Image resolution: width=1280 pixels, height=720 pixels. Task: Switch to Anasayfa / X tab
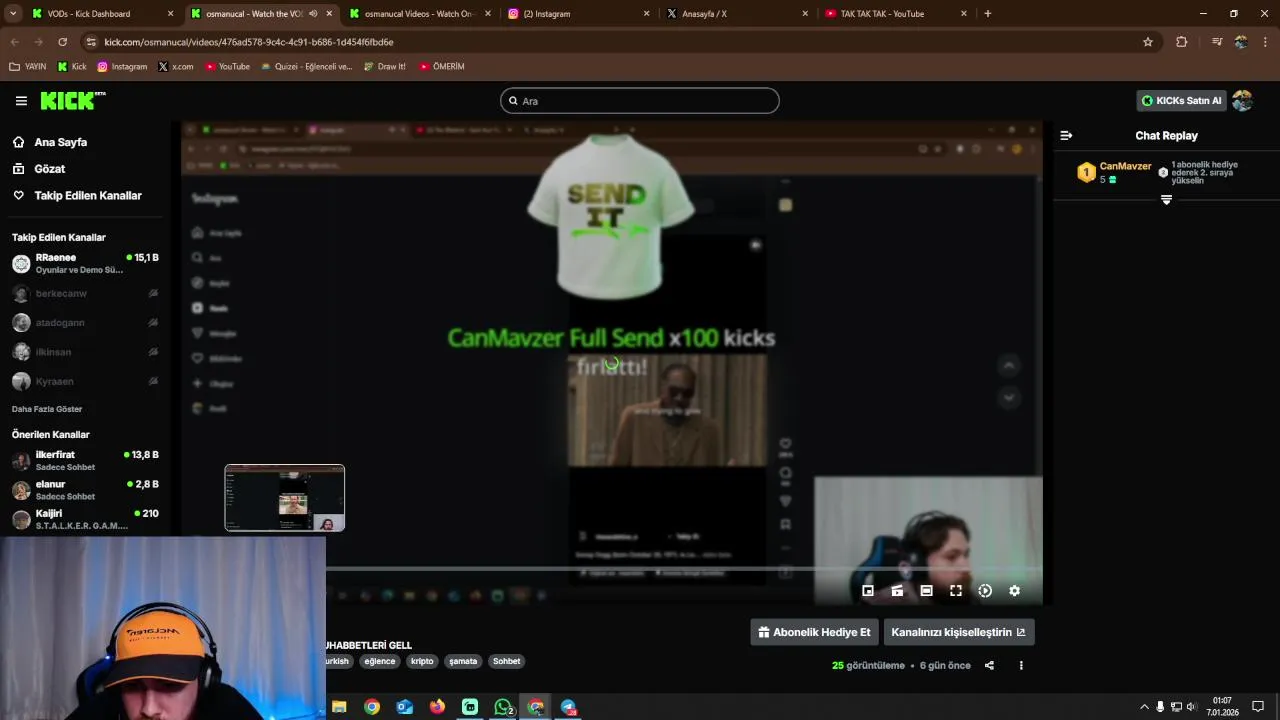[738, 14]
